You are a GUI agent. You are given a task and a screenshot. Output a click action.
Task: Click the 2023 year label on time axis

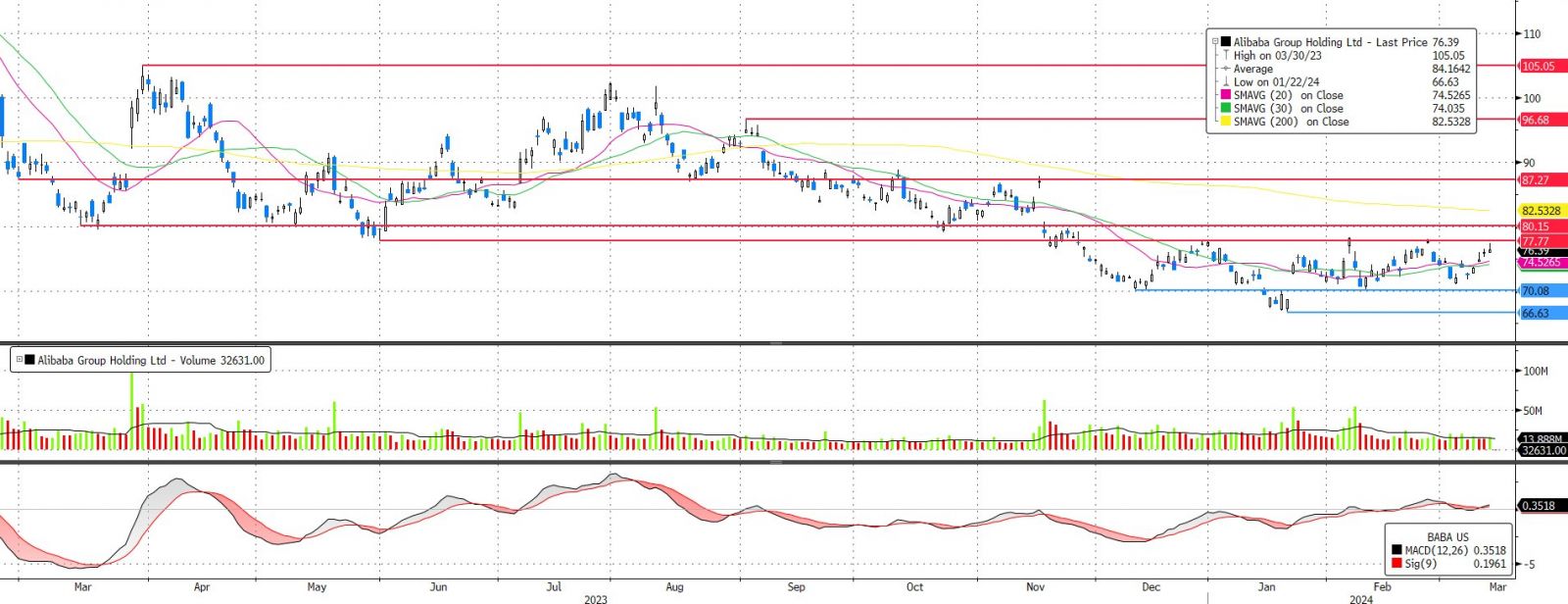point(595,599)
